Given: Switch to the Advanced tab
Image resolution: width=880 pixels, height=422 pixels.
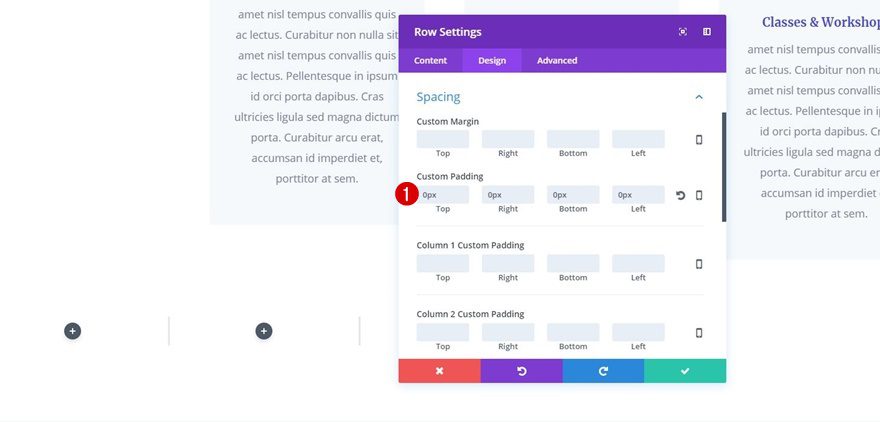Looking at the screenshot, I should pyautogui.click(x=557, y=61).
